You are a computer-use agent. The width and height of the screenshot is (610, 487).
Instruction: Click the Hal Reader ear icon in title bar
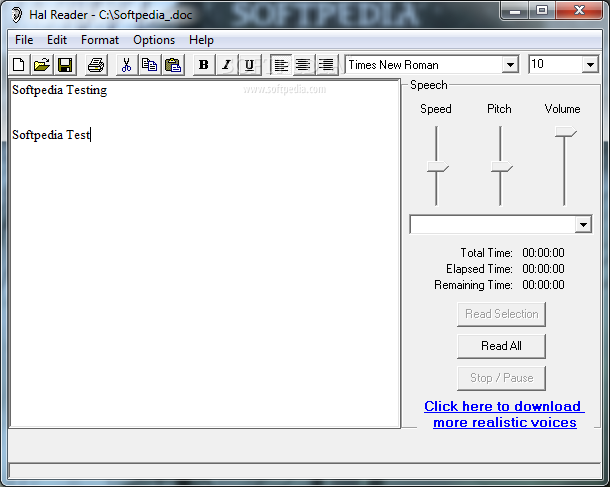pos(16,15)
